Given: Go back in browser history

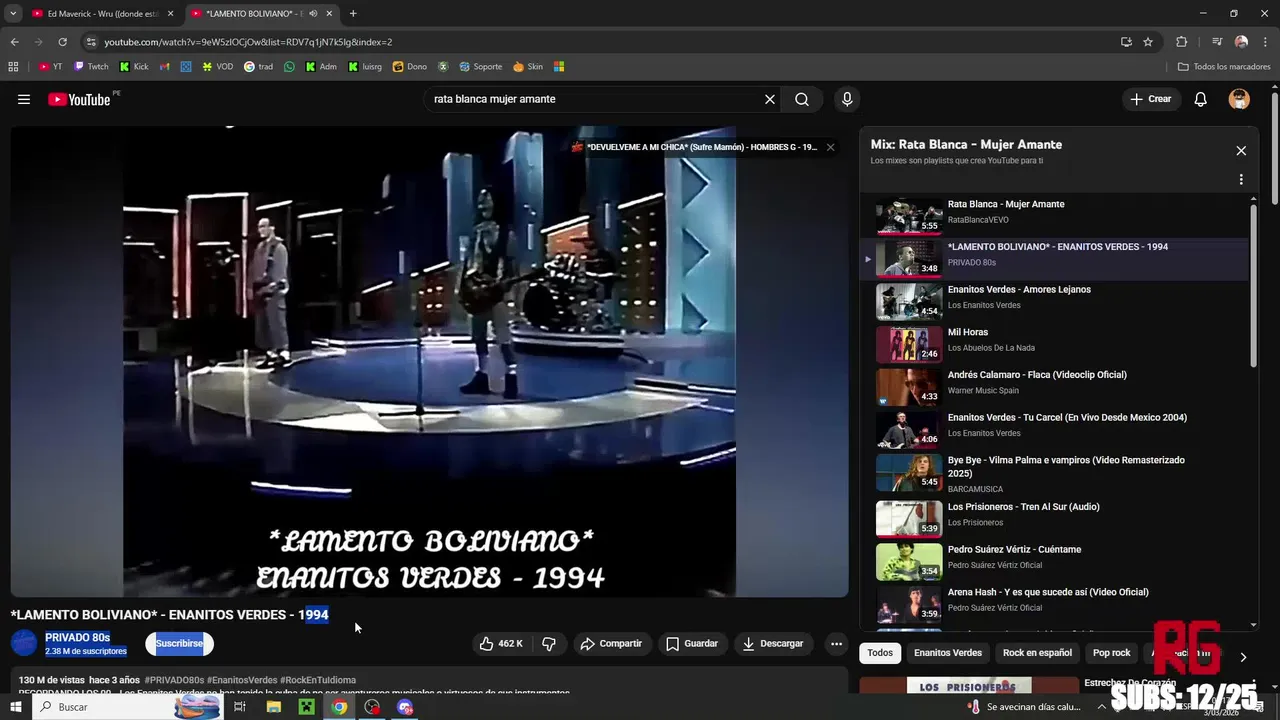Looking at the screenshot, I should (14, 42).
